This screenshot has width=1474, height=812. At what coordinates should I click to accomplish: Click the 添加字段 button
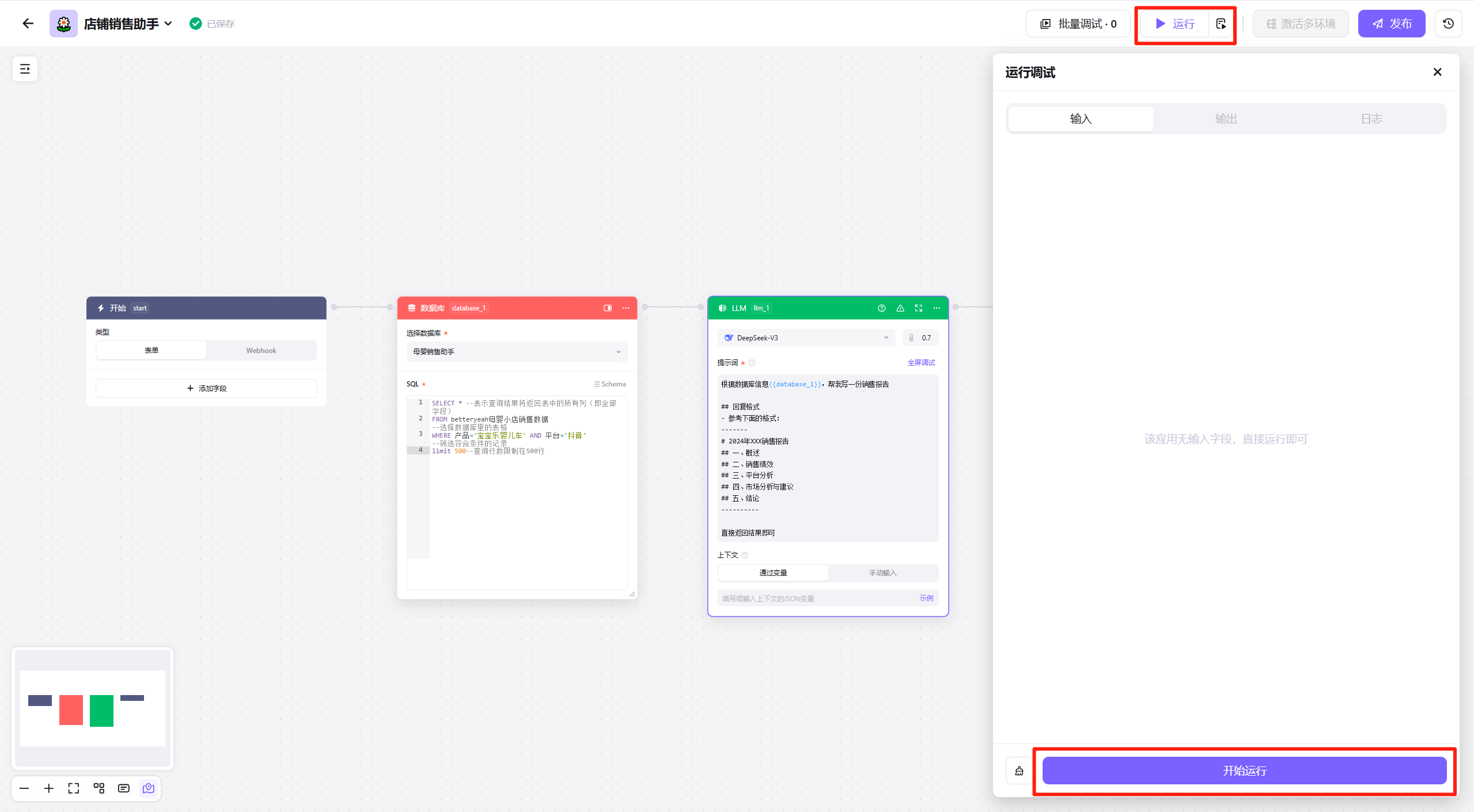tap(206, 388)
